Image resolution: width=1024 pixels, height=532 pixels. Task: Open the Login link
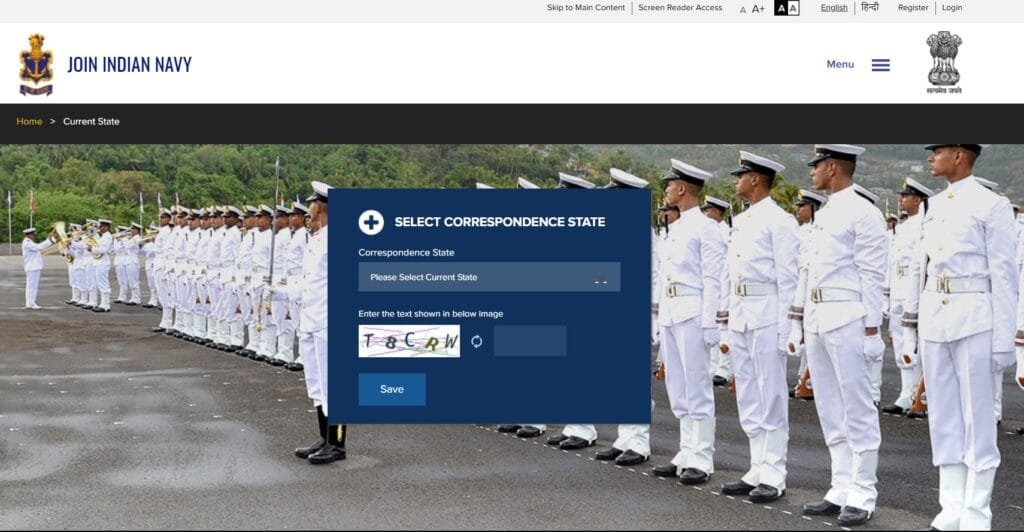click(x=952, y=8)
